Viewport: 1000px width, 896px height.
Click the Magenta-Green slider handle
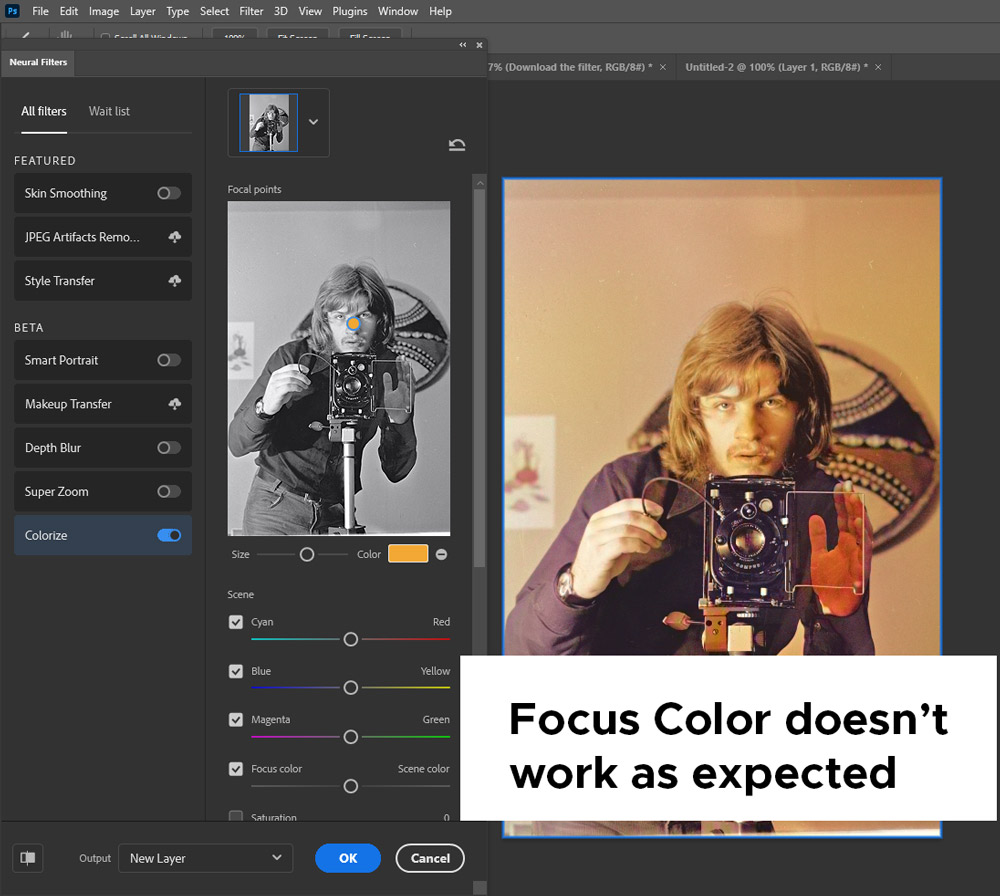coord(351,737)
